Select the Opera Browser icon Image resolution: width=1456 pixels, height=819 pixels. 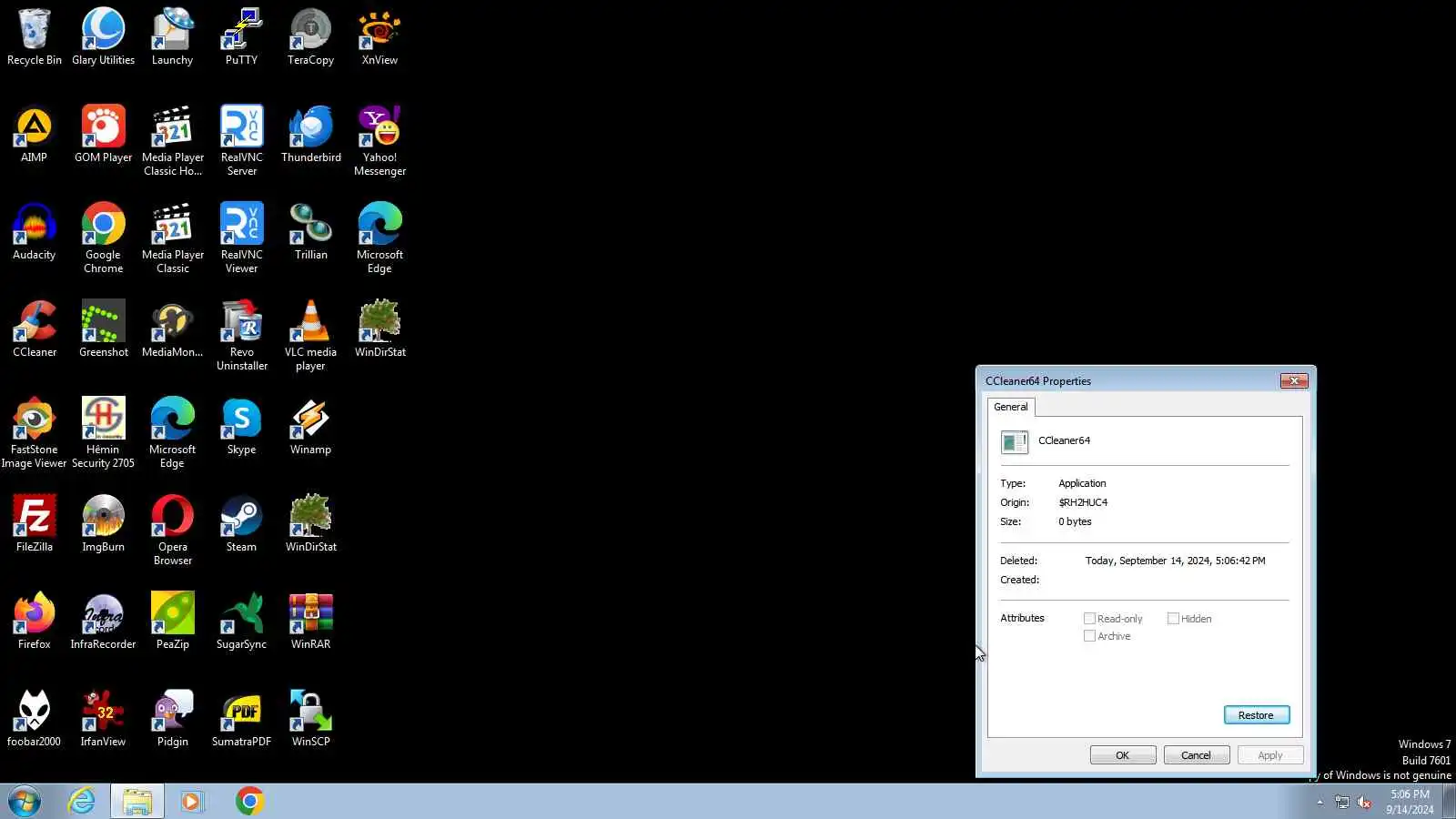coord(172,531)
